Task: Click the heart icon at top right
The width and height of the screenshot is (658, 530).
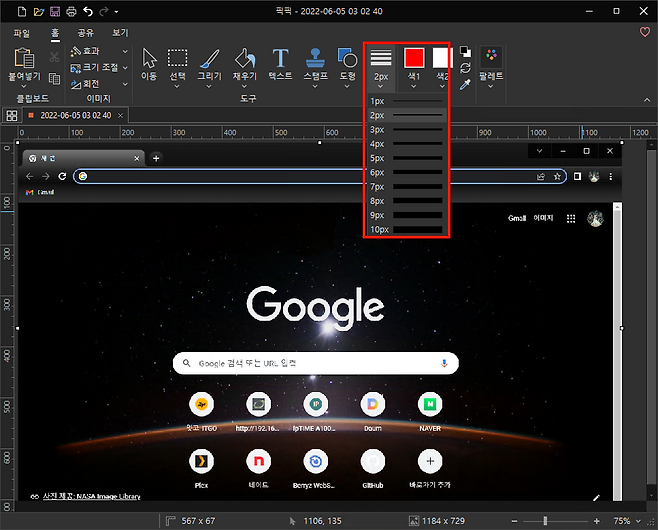Action: pos(645,32)
